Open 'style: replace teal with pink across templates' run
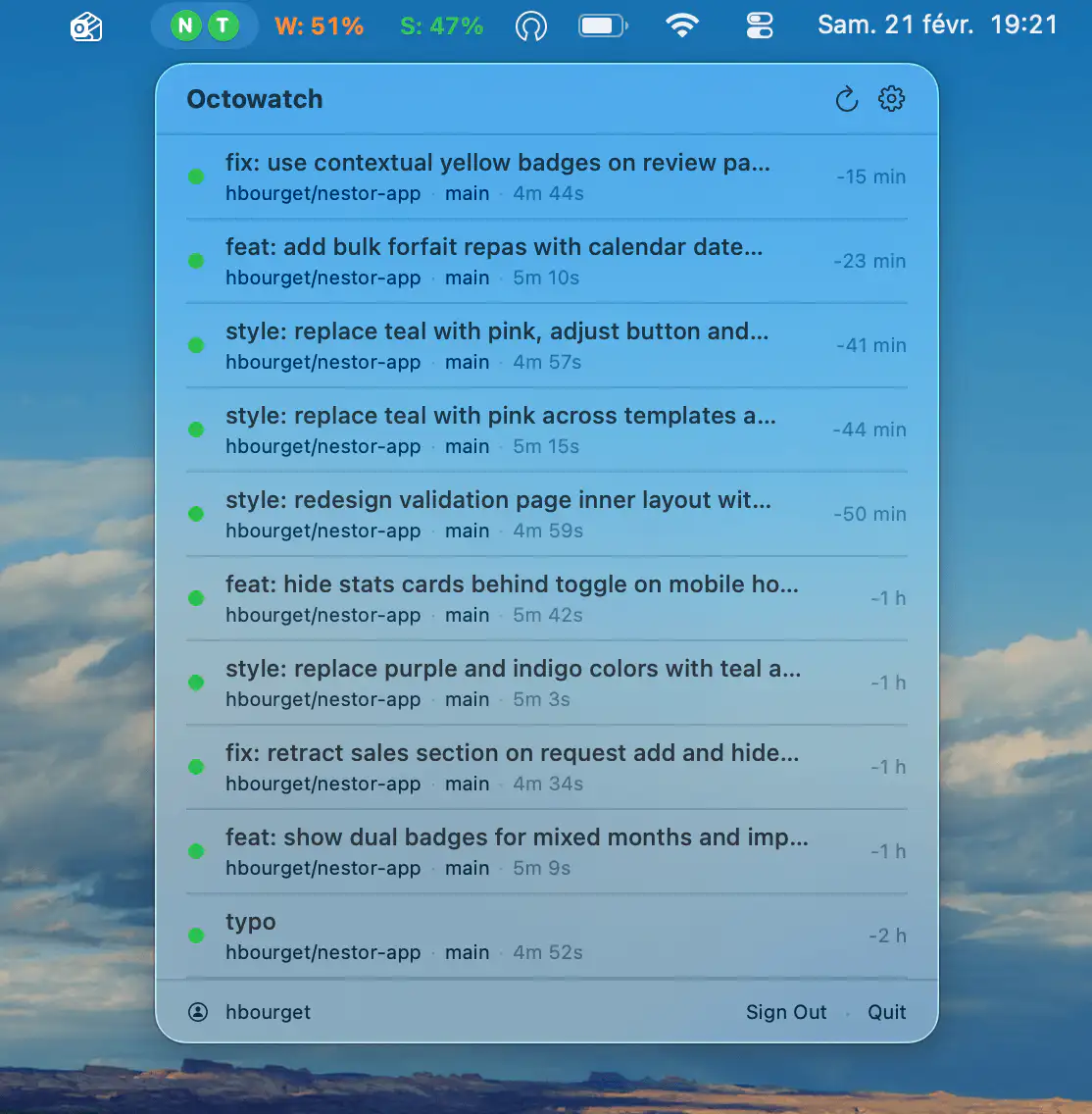The height and width of the screenshot is (1114, 1092). (547, 430)
